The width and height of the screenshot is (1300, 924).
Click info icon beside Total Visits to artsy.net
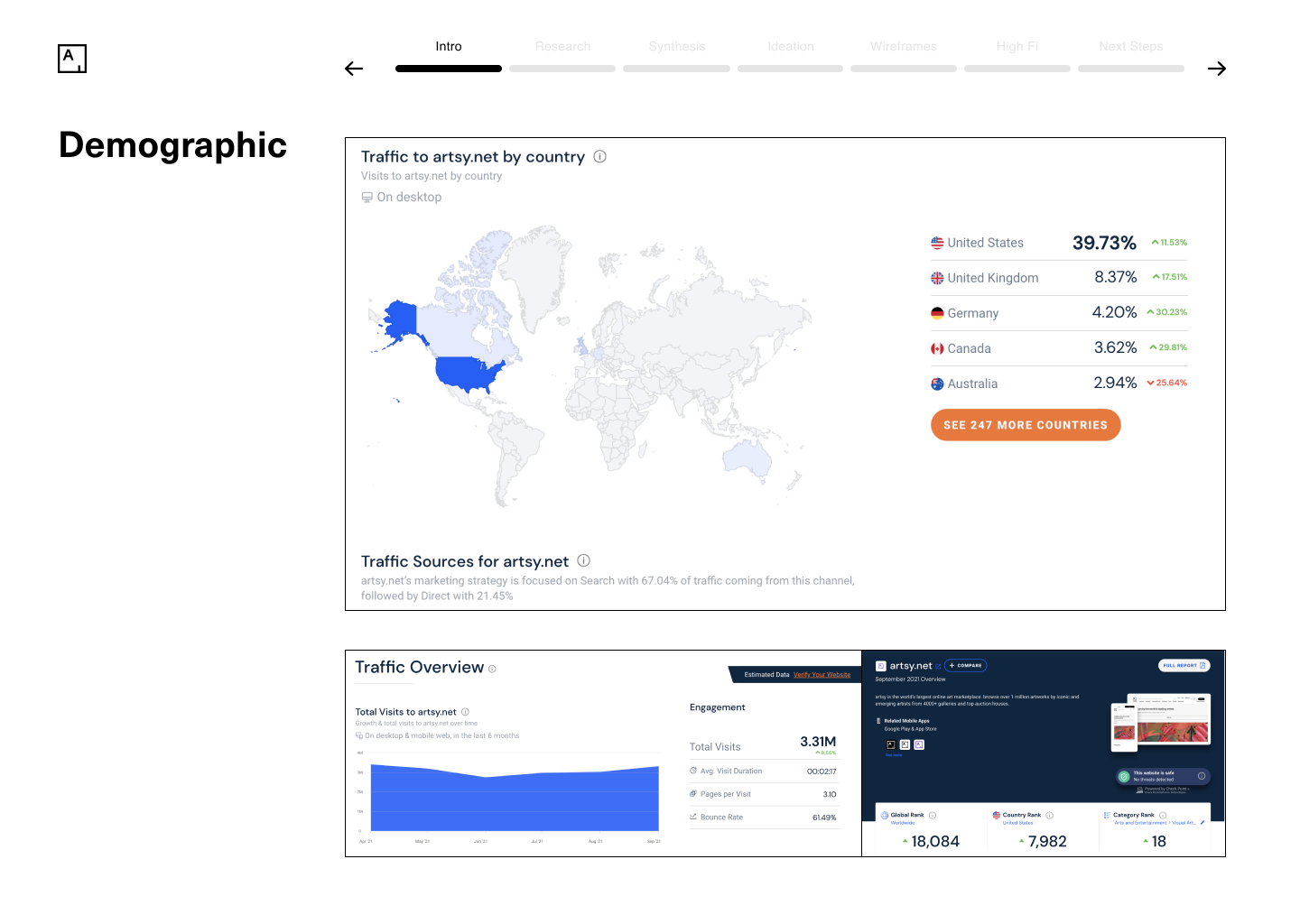pyautogui.click(x=465, y=712)
